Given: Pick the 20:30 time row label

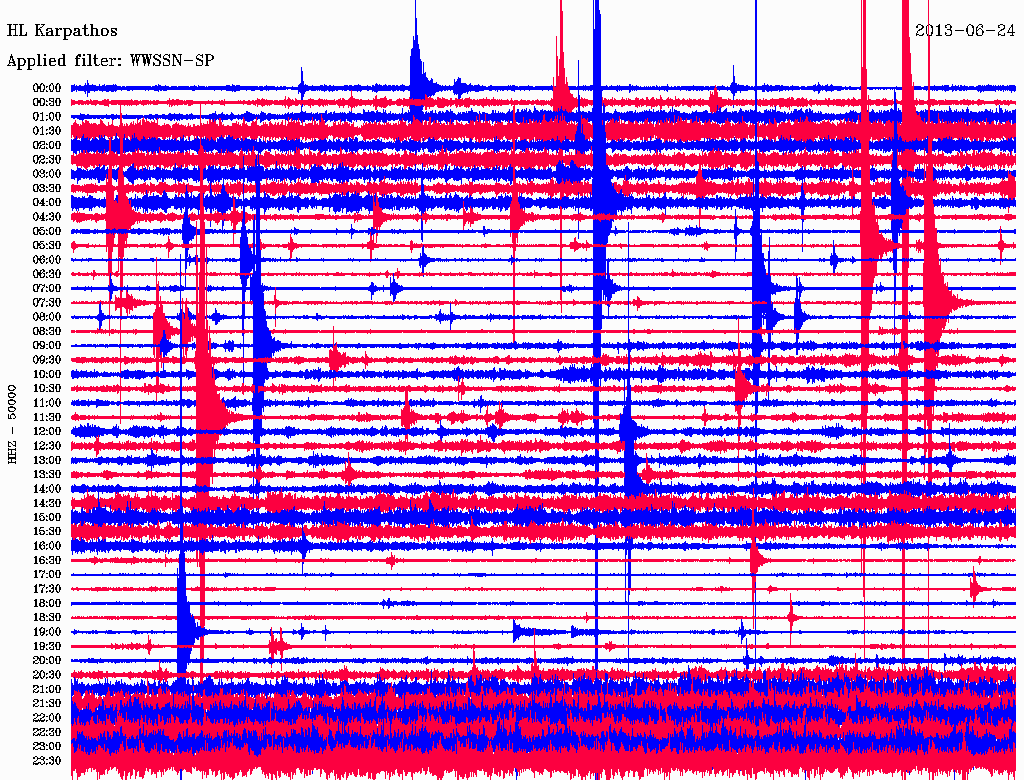Looking at the screenshot, I should coord(48,675).
